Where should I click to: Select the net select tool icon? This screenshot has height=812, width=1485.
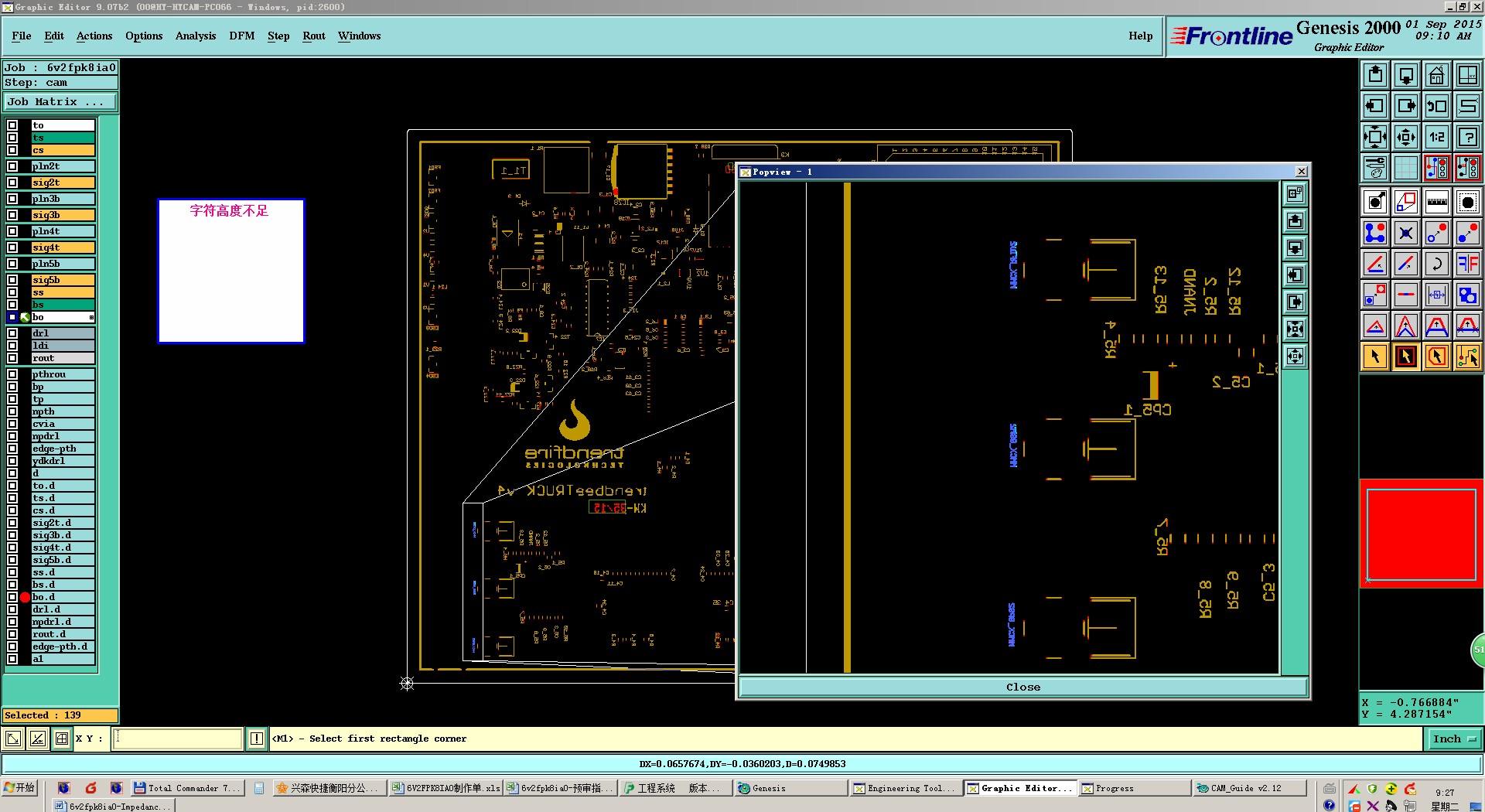(x=1467, y=357)
